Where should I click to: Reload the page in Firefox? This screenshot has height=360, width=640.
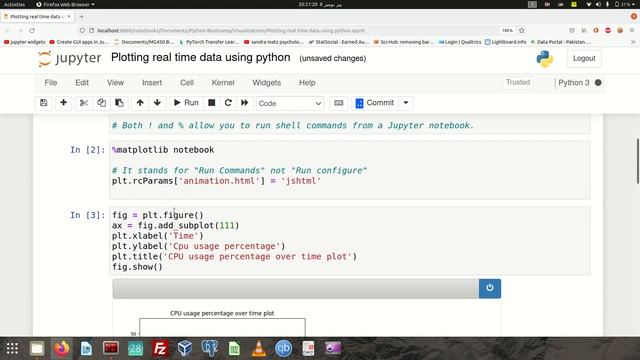pyautogui.click(x=32, y=31)
